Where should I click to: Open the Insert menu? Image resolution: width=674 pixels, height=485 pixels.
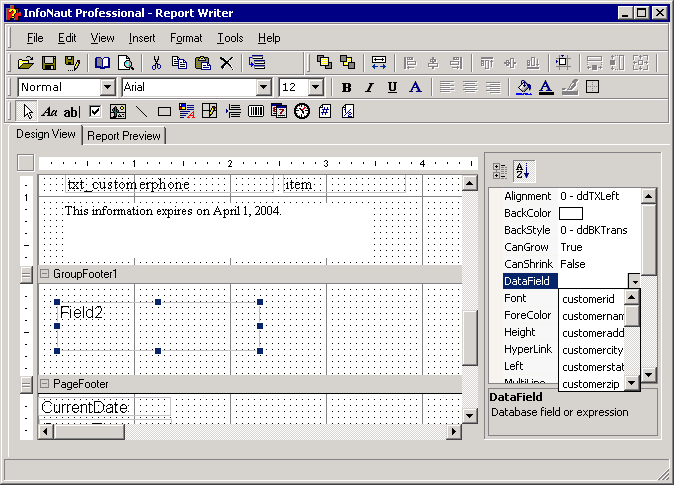click(x=141, y=38)
